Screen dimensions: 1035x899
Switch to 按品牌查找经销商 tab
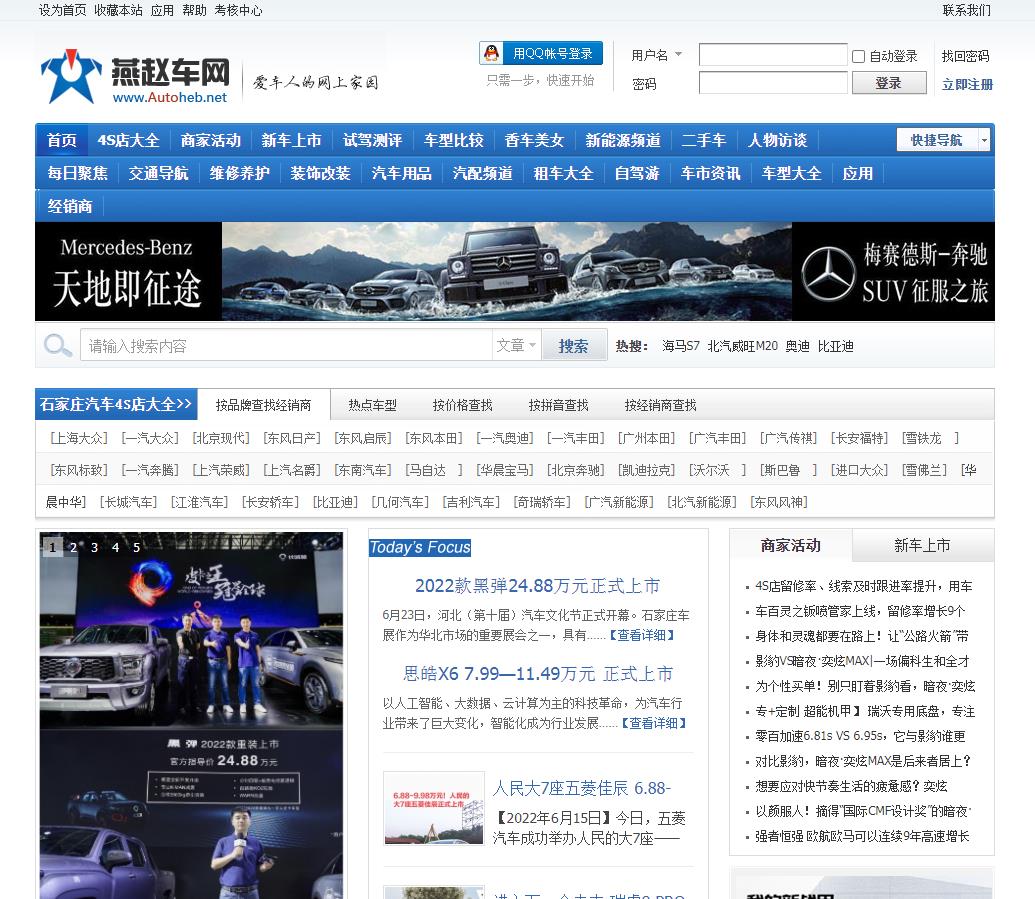pyautogui.click(x=263, y=405)
